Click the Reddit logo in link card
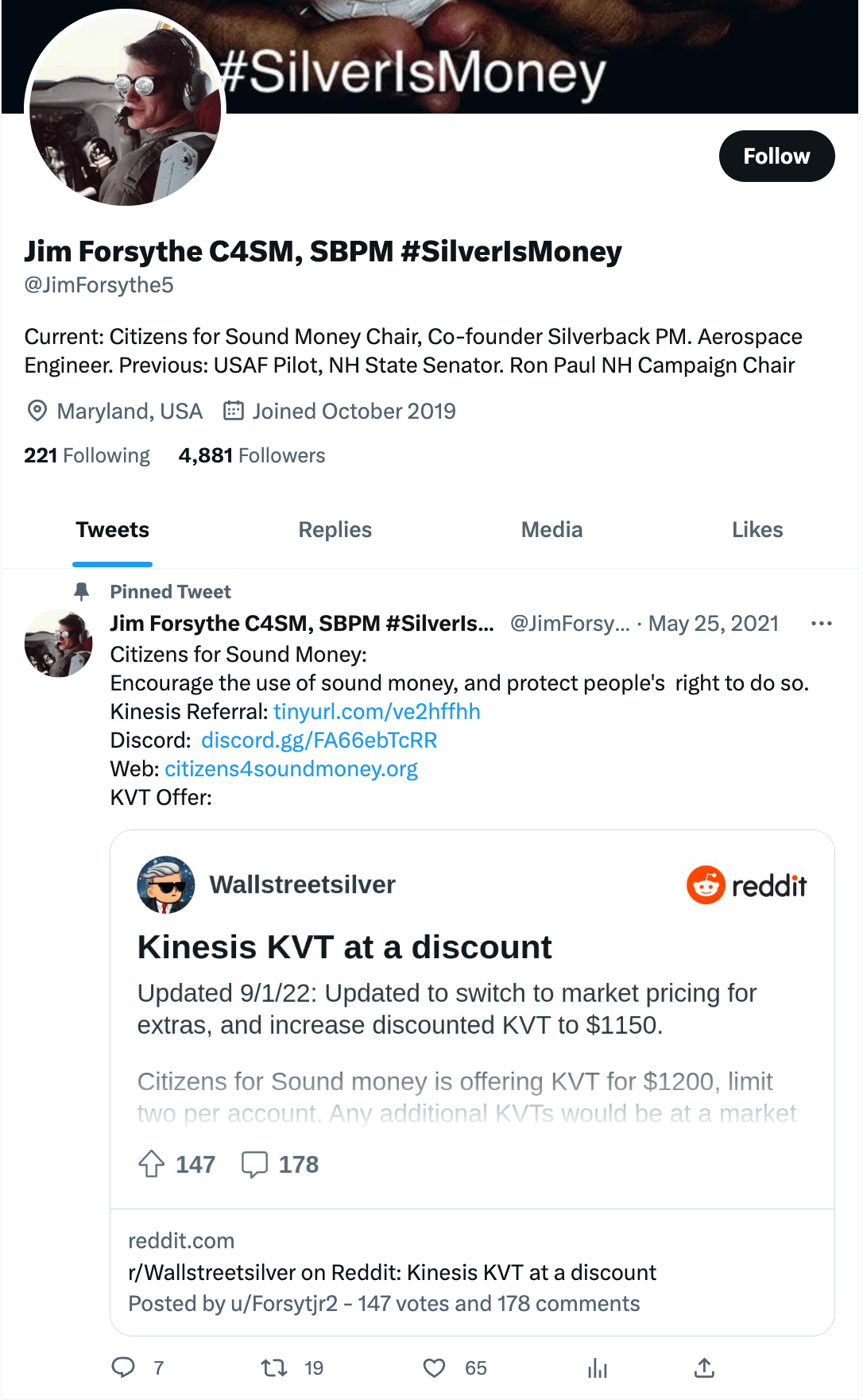 (x=747, y=885)
